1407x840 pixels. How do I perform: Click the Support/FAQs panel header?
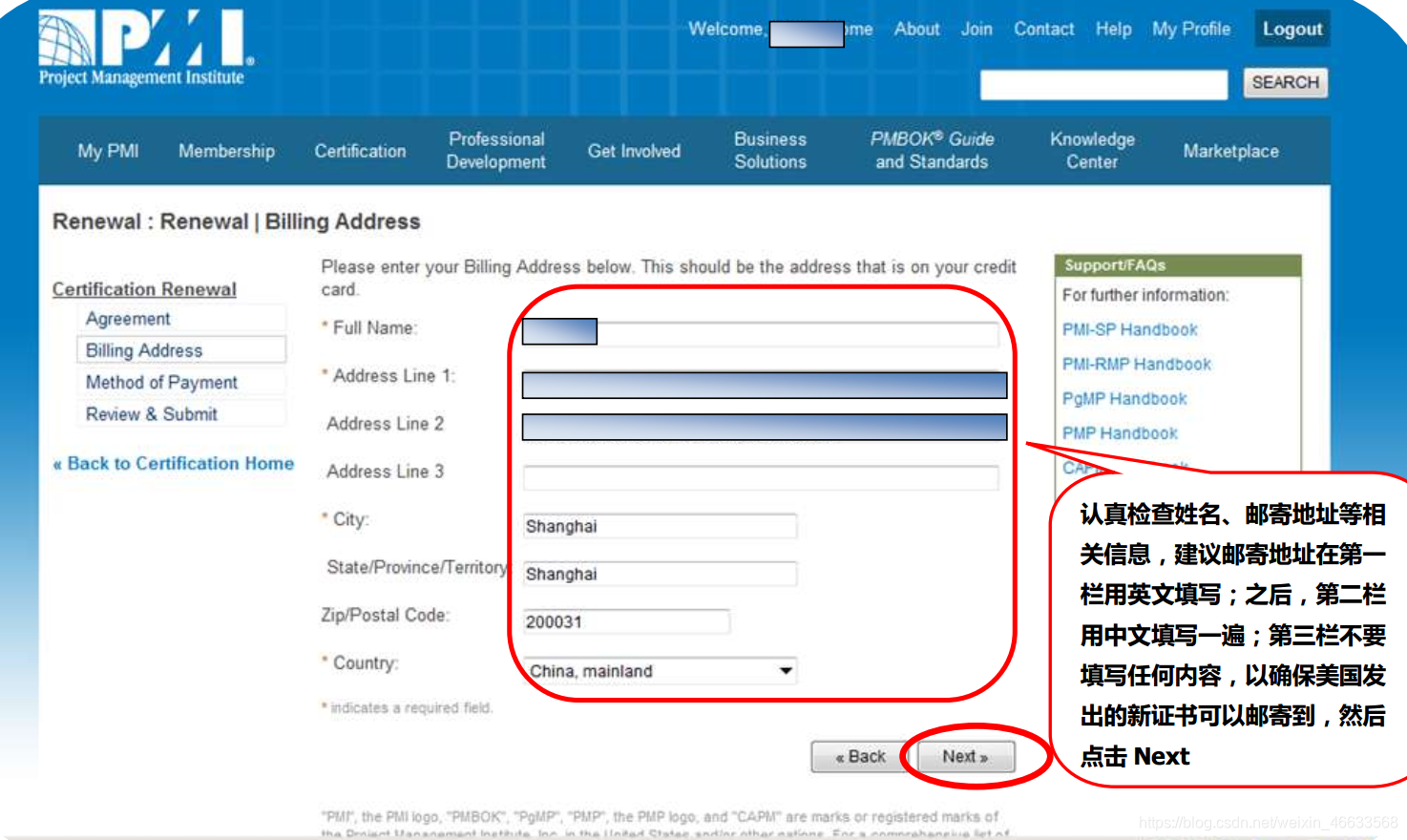click(1178, 265)
